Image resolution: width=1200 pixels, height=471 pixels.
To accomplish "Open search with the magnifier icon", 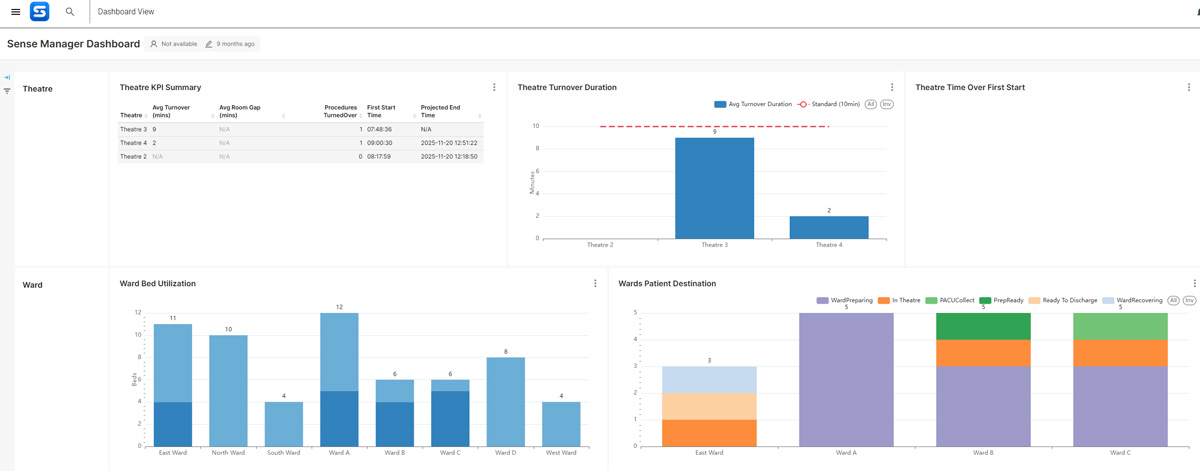I will click(70, 12).
